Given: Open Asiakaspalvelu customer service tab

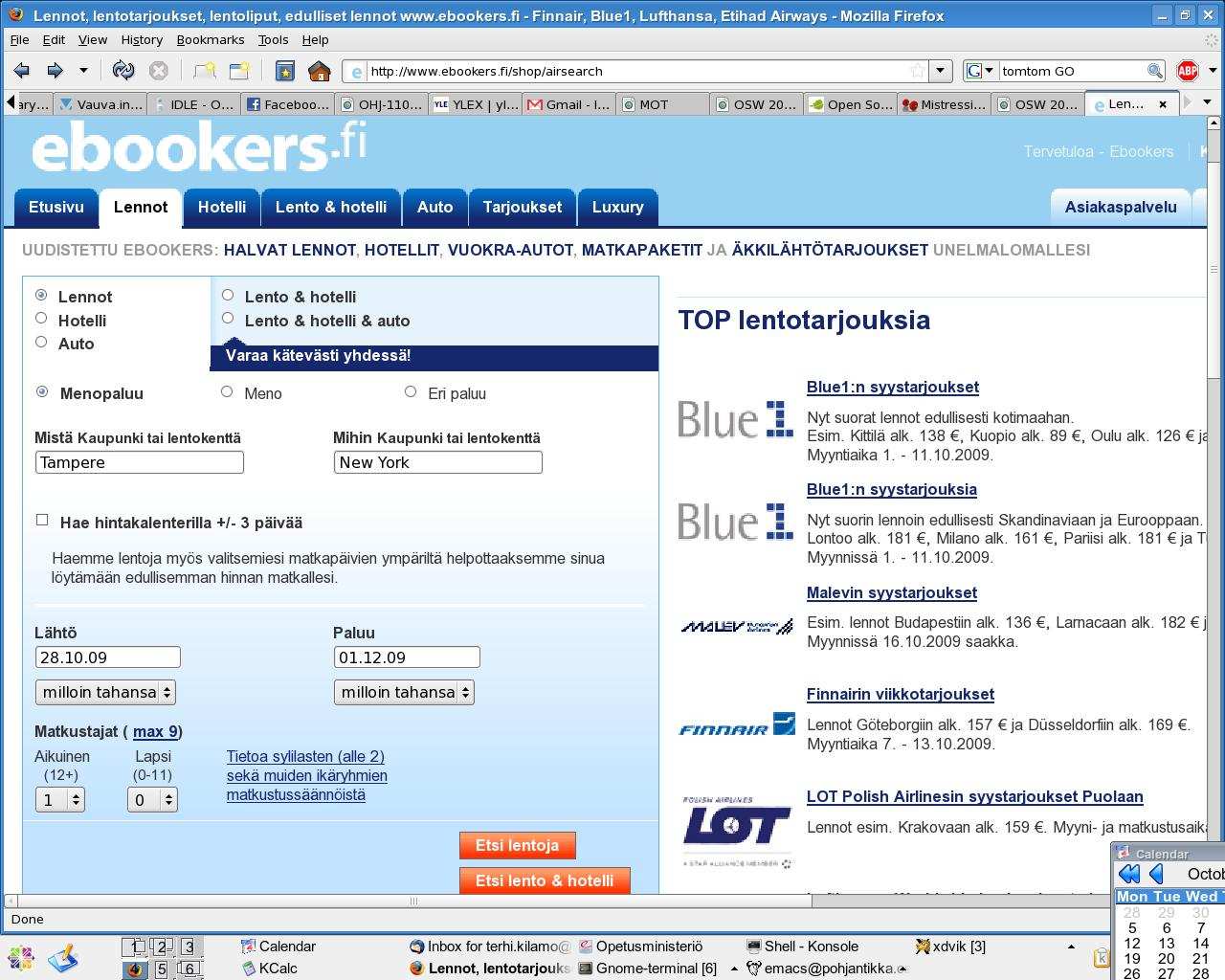Looking at the screenshot, I should 1121,207.
